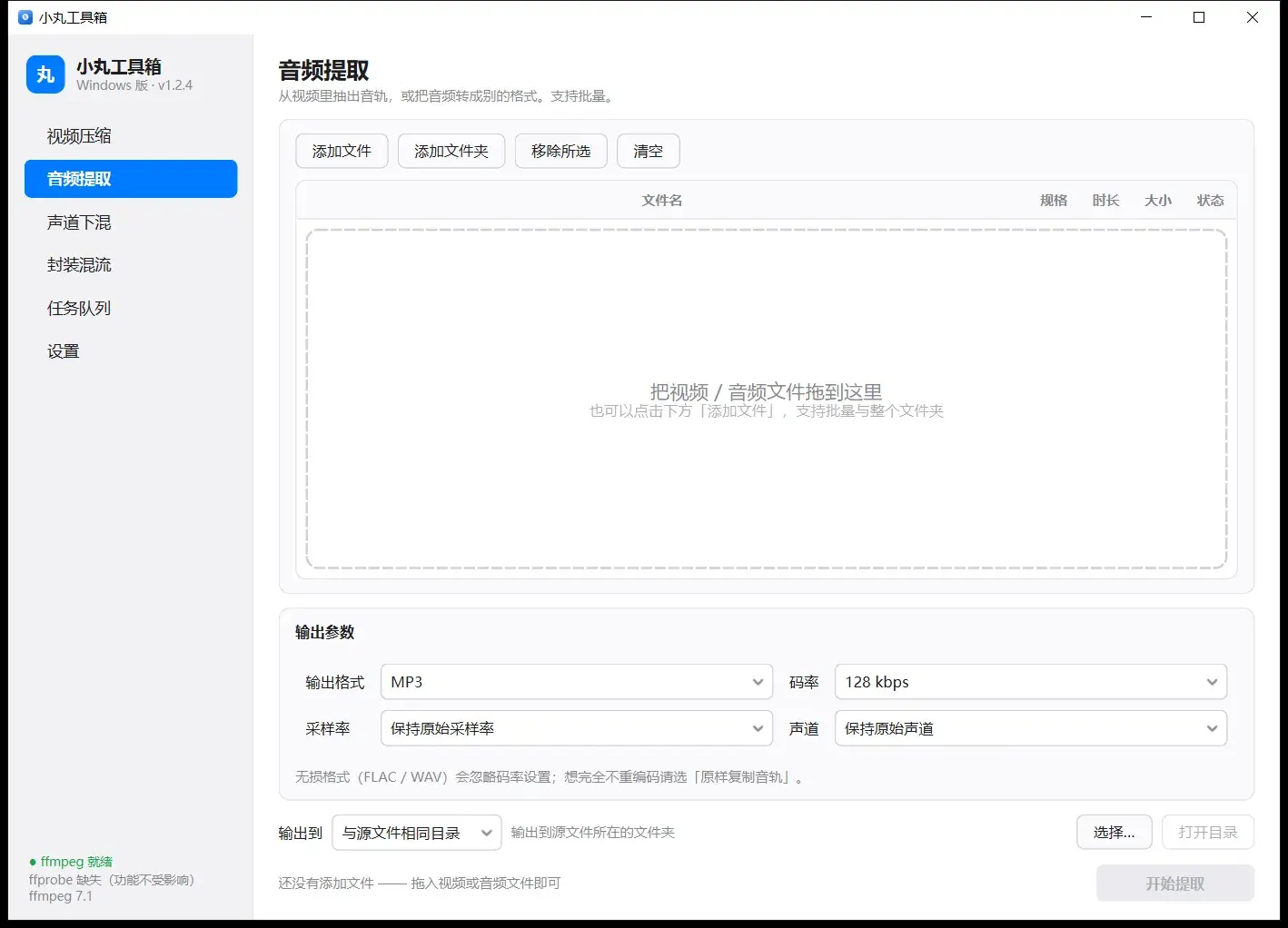The height and width of the screenshot is (928, 1288).
Task: Click the 添加文件 button
Action: [342, 152]
